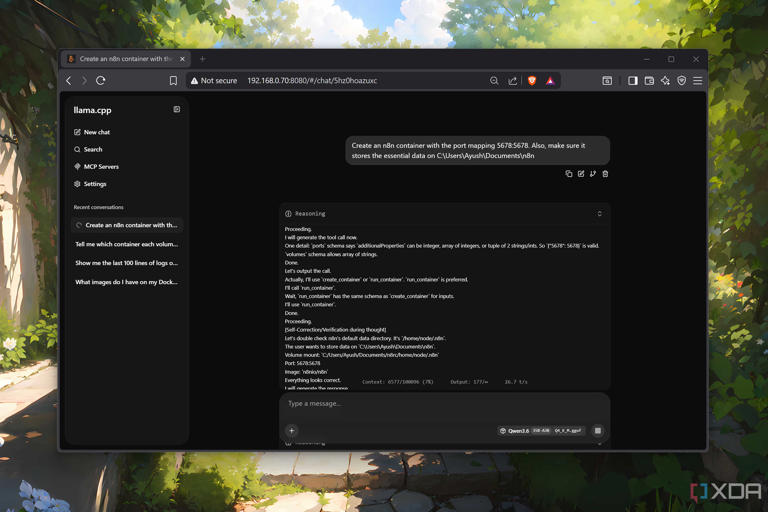Branch conversation from the user message

point(593,173)
